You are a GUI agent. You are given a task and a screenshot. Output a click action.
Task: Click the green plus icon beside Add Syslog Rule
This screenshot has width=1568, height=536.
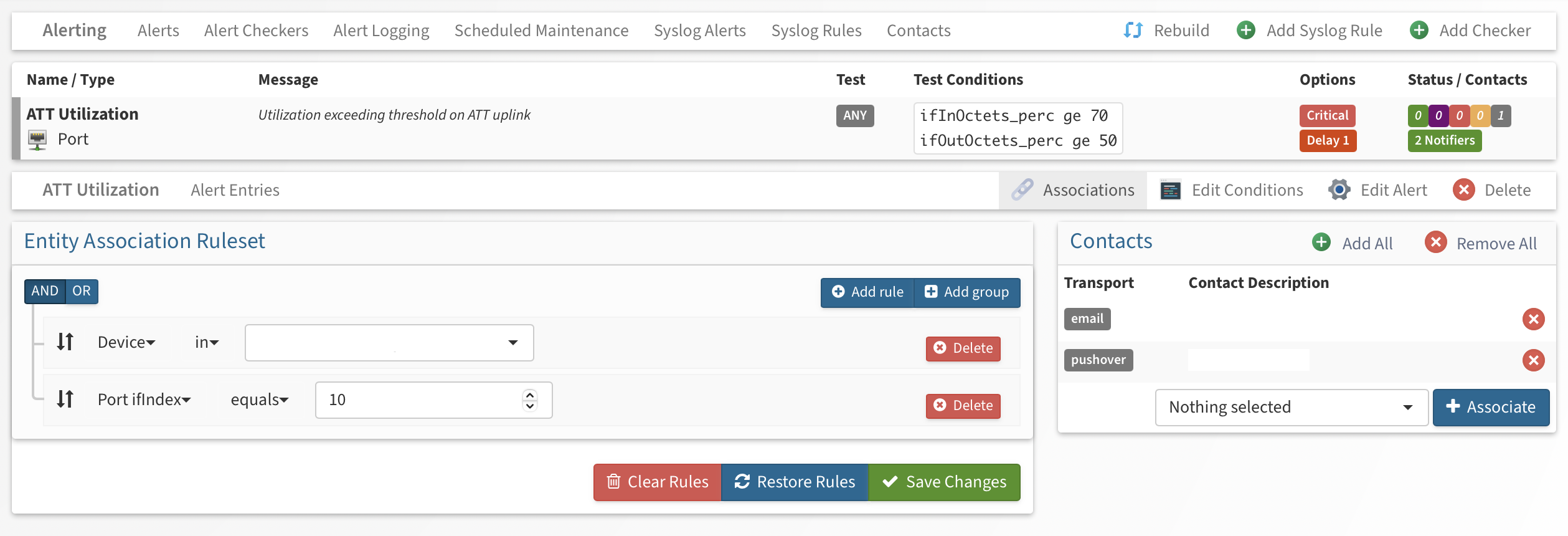(x=1245, y=30)
